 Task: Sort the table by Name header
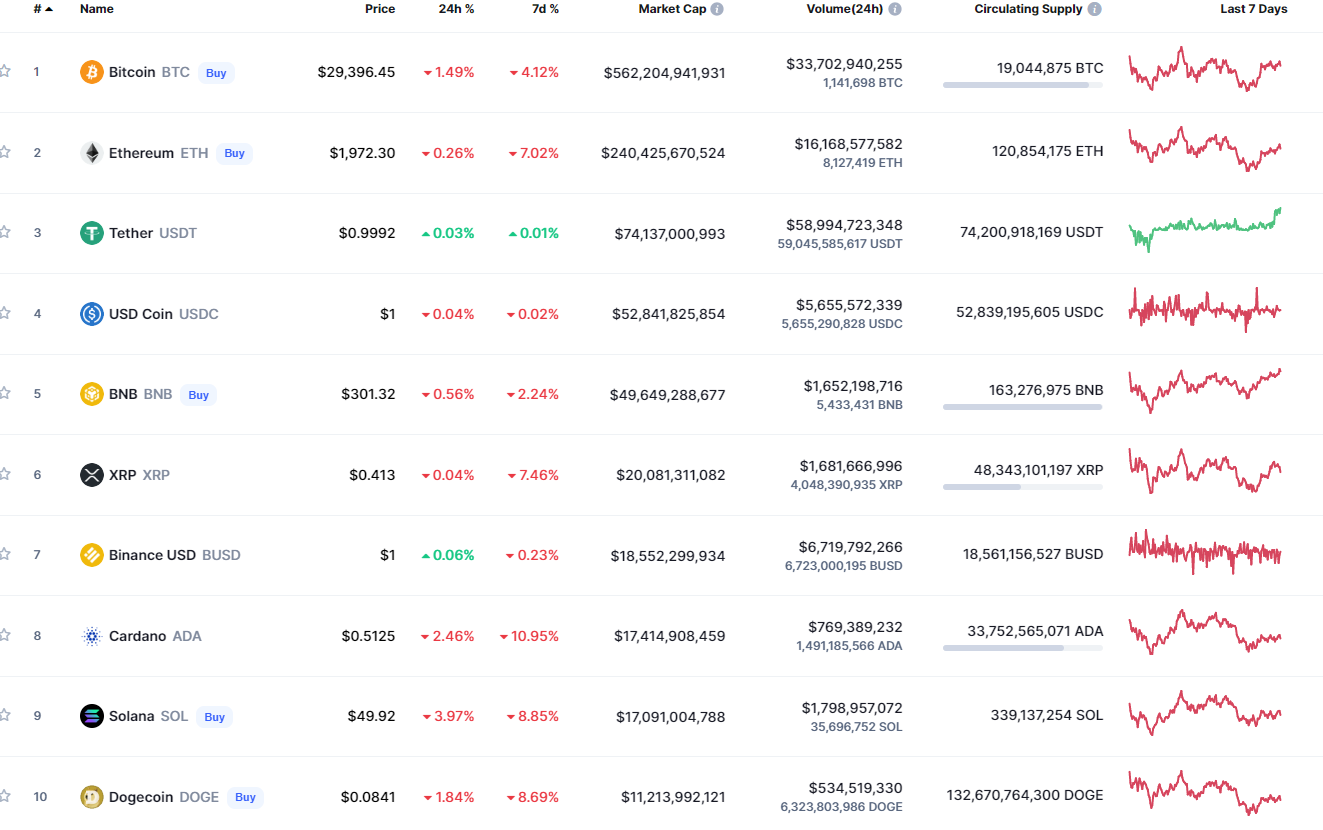pyautogui.click(x=97, y=9)
